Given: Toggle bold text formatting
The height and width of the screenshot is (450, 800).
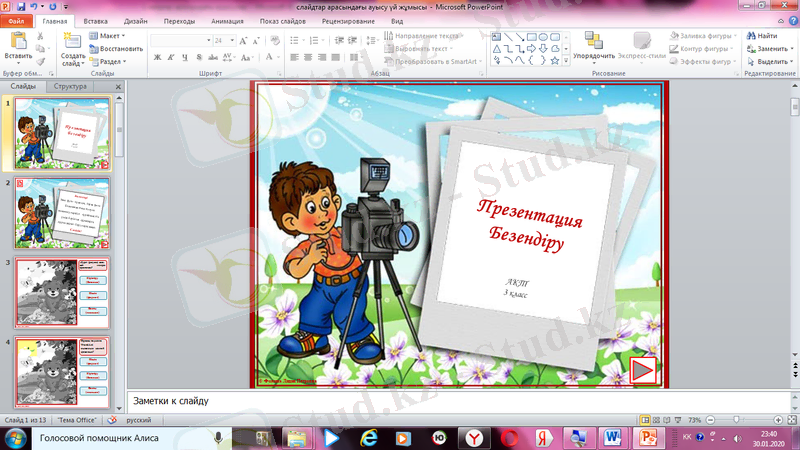Looking at the screenshot, I should click(157, 57).
